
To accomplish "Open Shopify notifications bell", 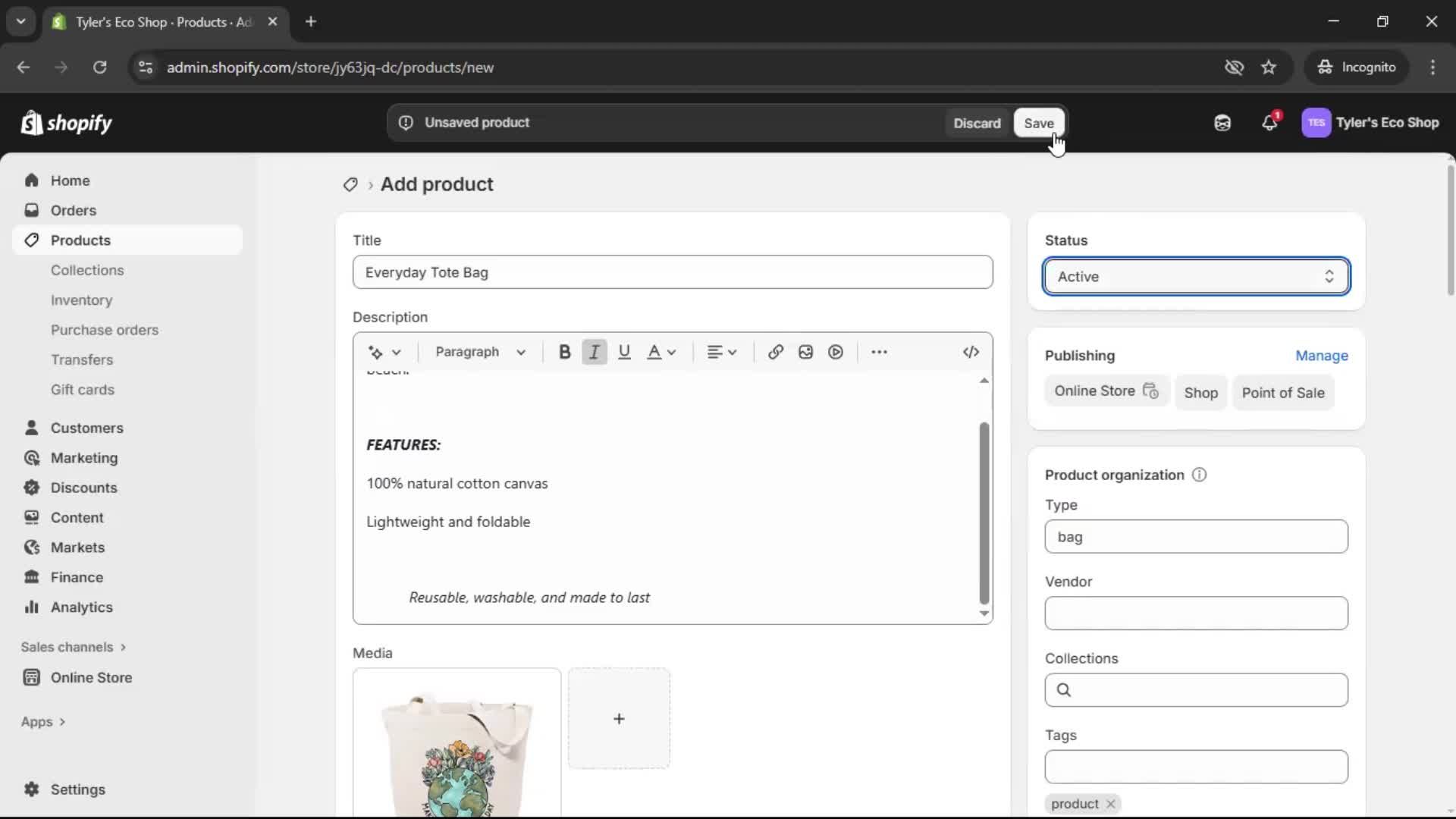I will 1269,122.
